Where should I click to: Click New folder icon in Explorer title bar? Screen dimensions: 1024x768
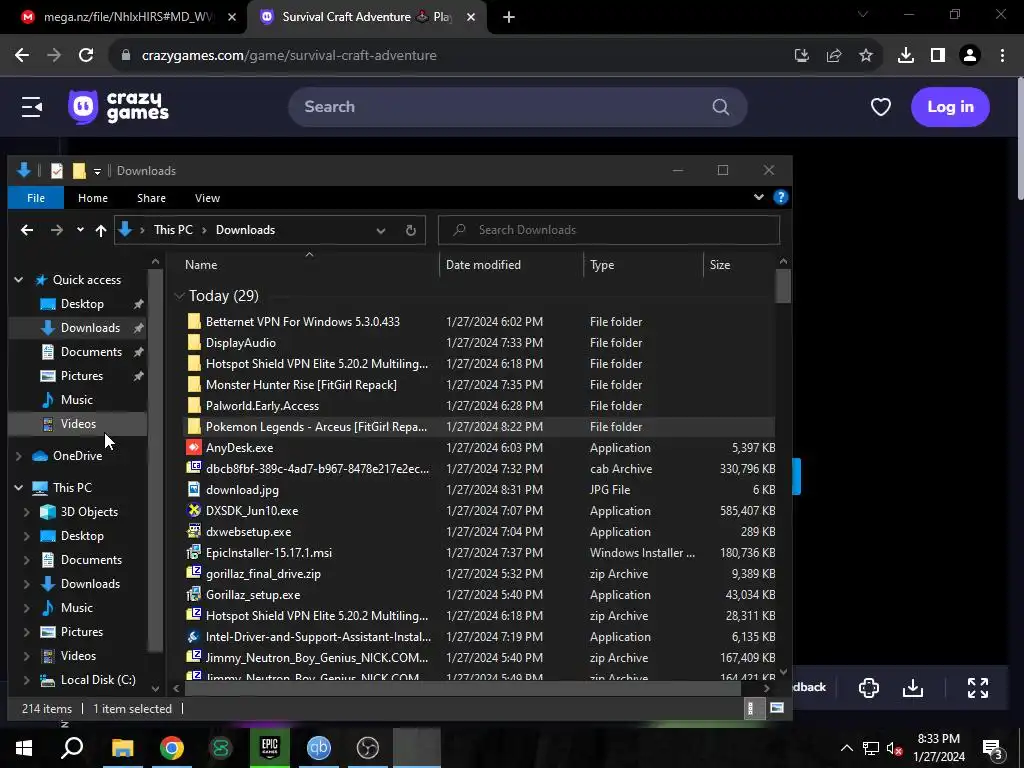point(79,170)
